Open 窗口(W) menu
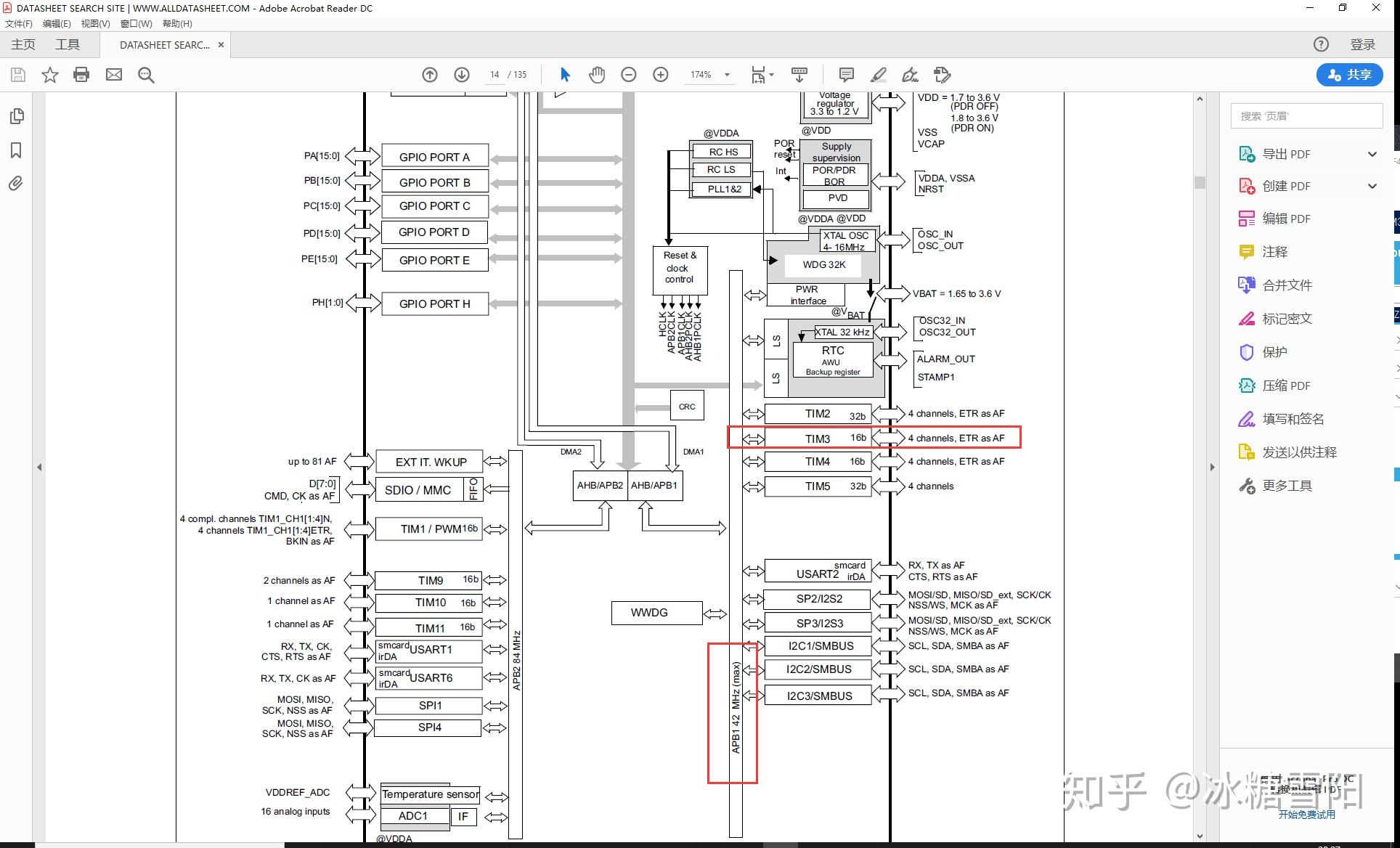 point(136,24)
